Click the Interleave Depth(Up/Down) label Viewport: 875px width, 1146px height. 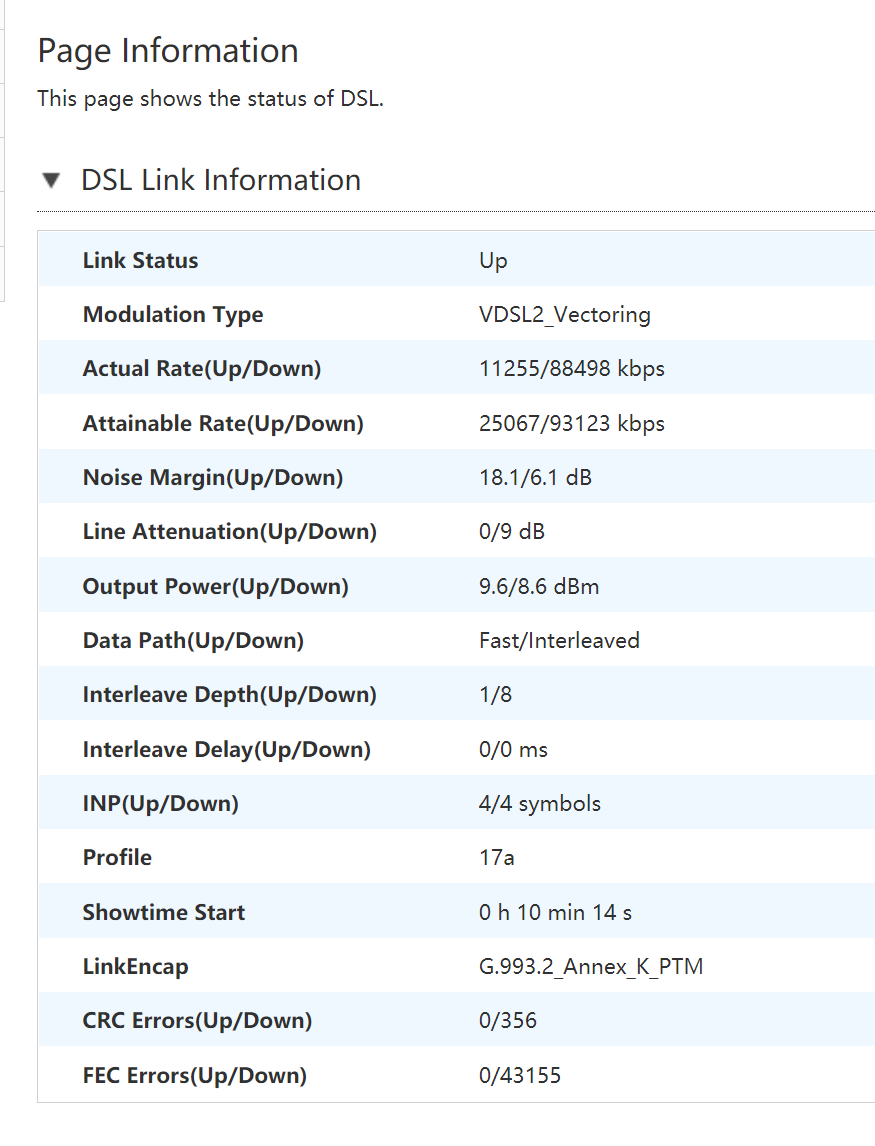click(x=230, y=694)
